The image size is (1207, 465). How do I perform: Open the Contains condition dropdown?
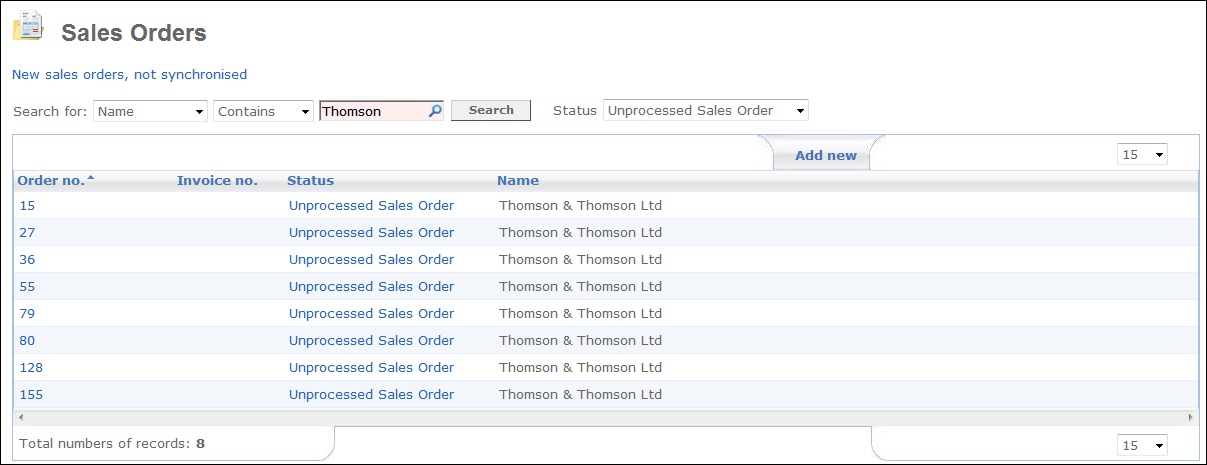(264, 111)
